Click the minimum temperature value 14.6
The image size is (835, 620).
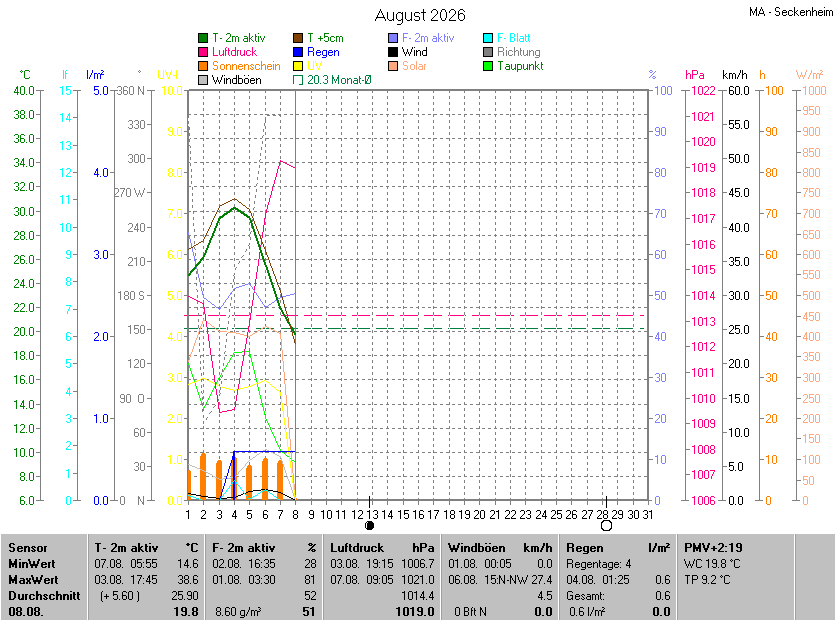pyautogui.click(x=187, y=564)
